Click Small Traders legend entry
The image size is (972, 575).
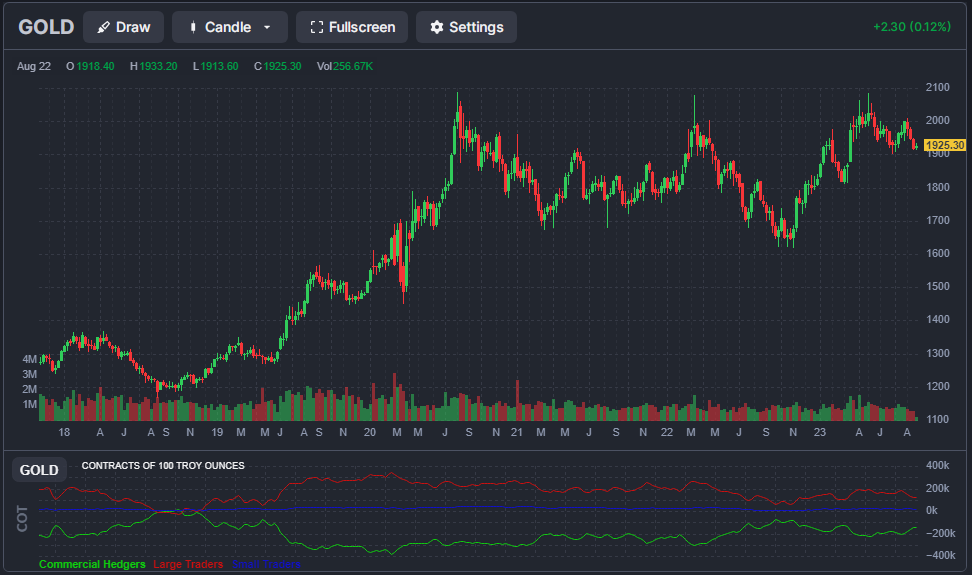tap(267, 564)
